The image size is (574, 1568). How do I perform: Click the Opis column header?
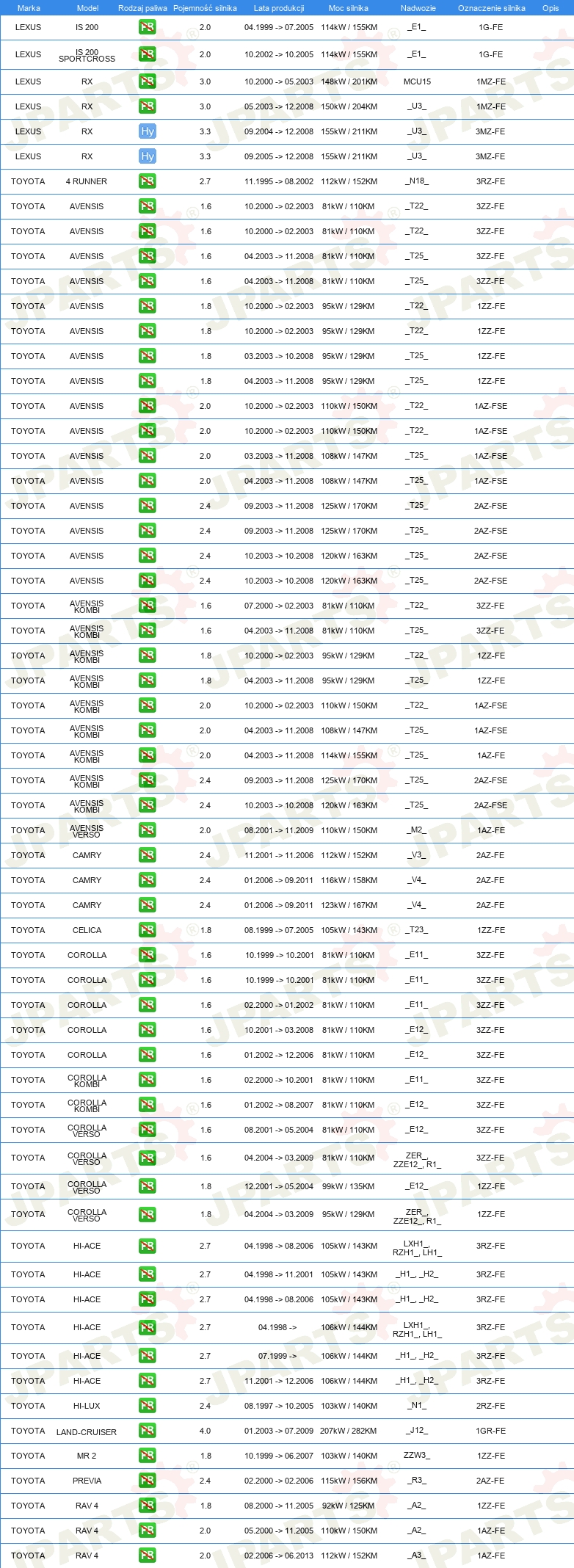tap(551, 8)
